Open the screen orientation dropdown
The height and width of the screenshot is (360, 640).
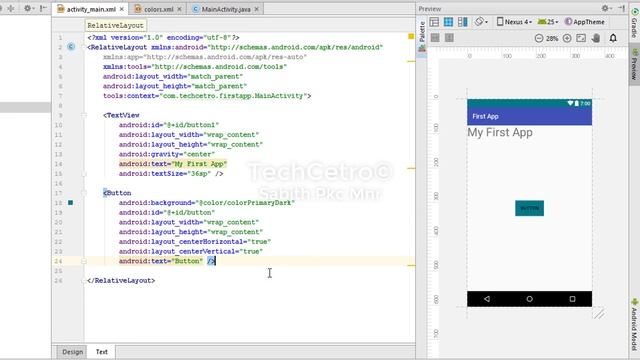point(481,22)
